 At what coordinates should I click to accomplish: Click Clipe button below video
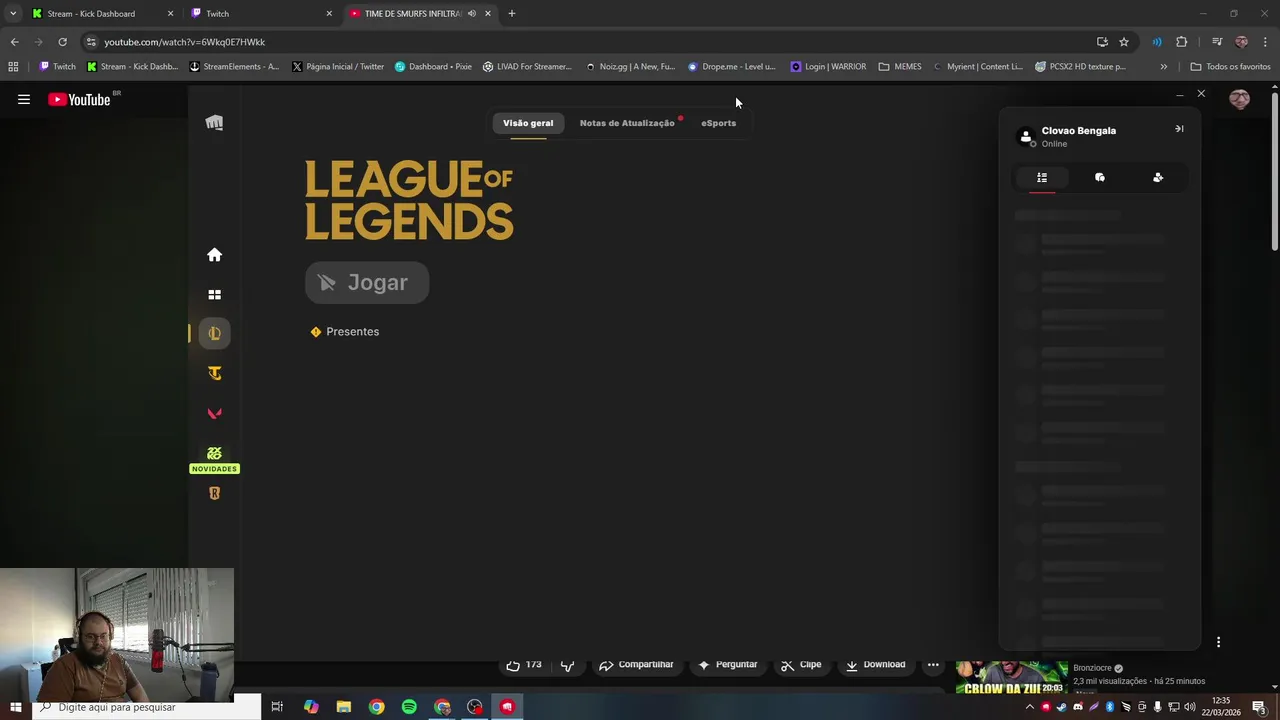801,665
